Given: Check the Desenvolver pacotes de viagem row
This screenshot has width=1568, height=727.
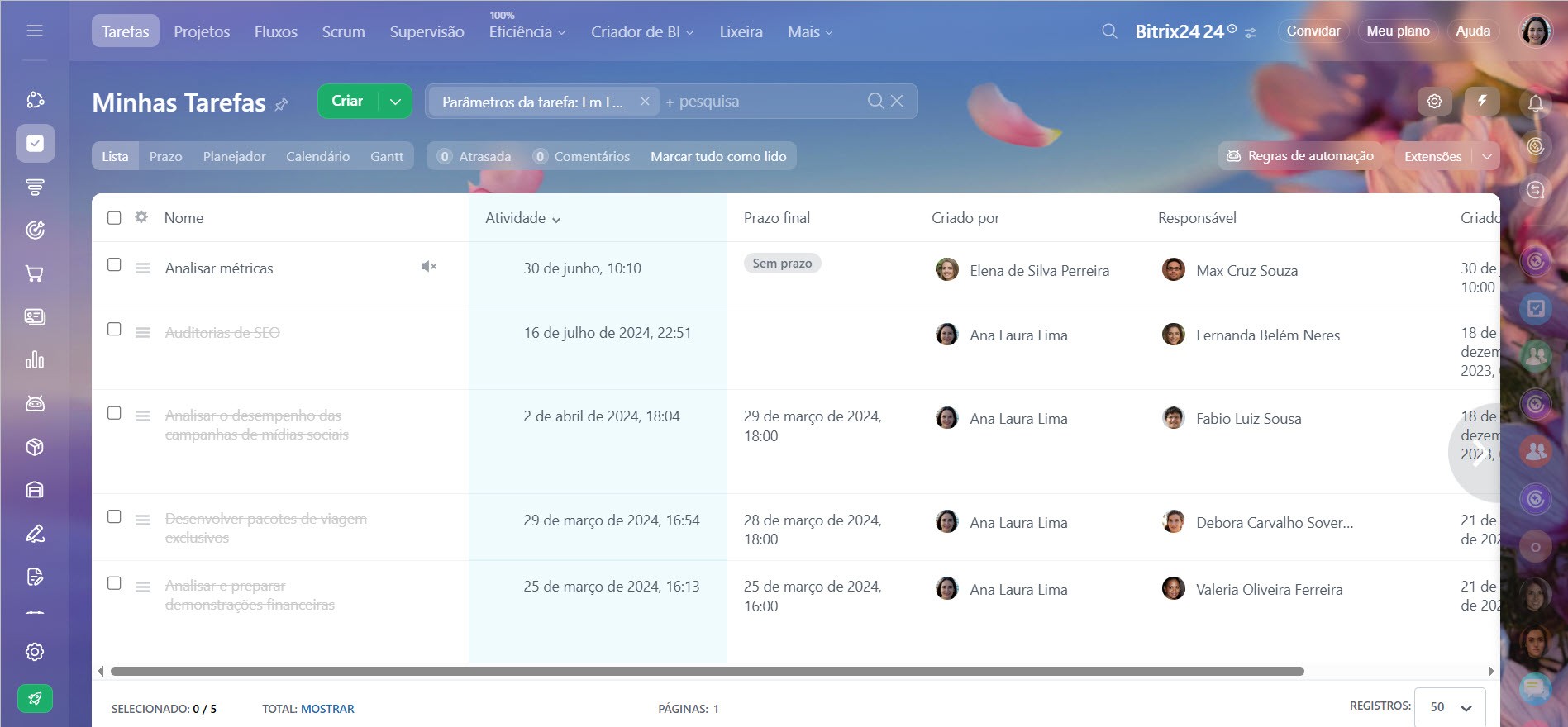Looking at the screenshot, I should (114, 516).
